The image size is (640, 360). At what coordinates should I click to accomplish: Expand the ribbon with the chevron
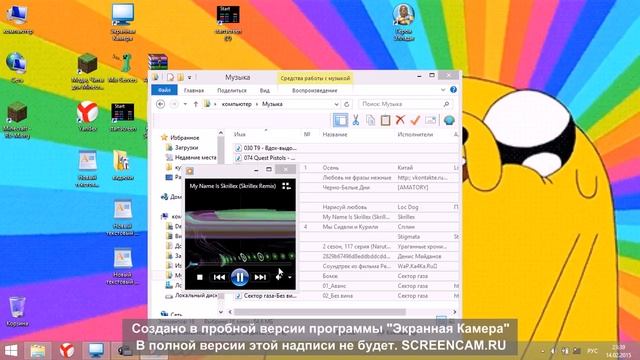pyautogui.click(x=443, y=90)
